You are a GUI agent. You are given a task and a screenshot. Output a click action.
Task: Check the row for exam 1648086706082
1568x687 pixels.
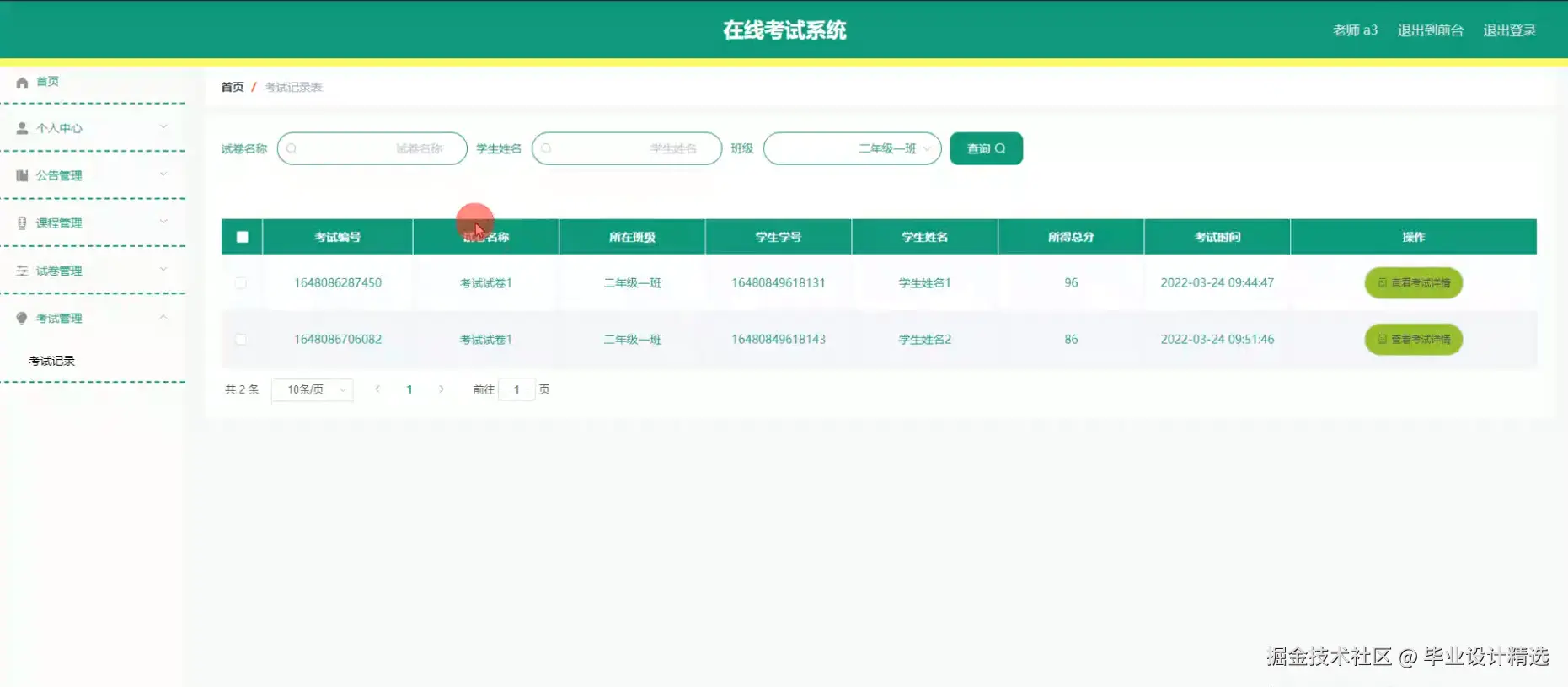coord(241,340)
